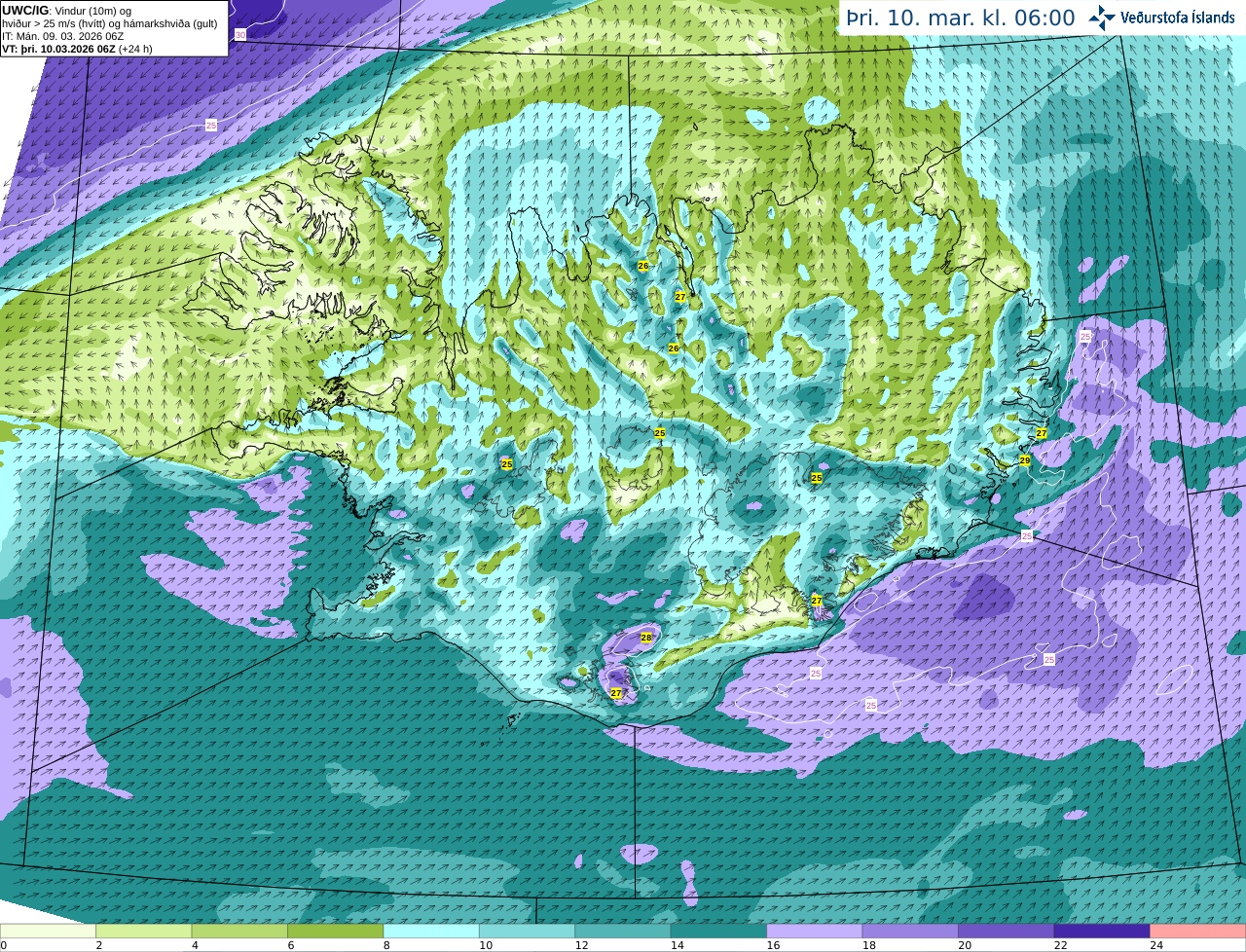Click the legend scale value 12
1246x952 pixels.
(x=581, y=945)
